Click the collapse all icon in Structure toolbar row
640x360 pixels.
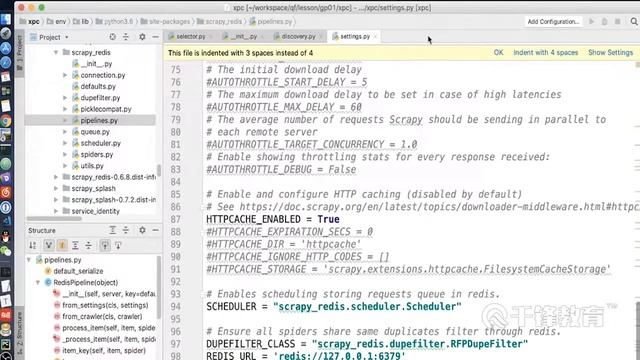[89, 245]
